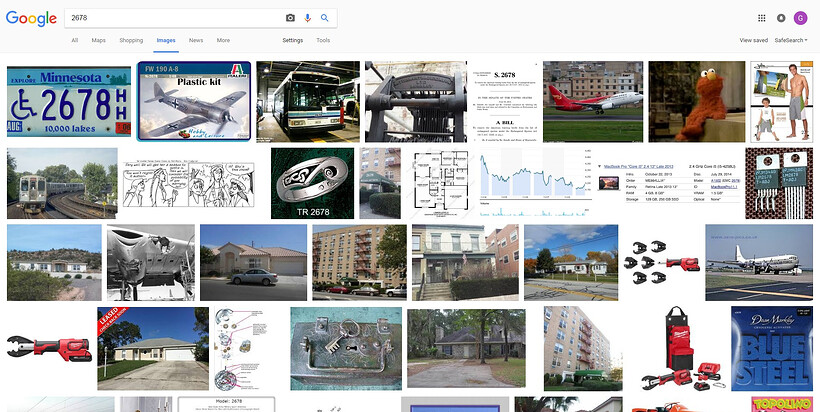
Task: Open the hillside house image
Action: click(x=54, y=262)
